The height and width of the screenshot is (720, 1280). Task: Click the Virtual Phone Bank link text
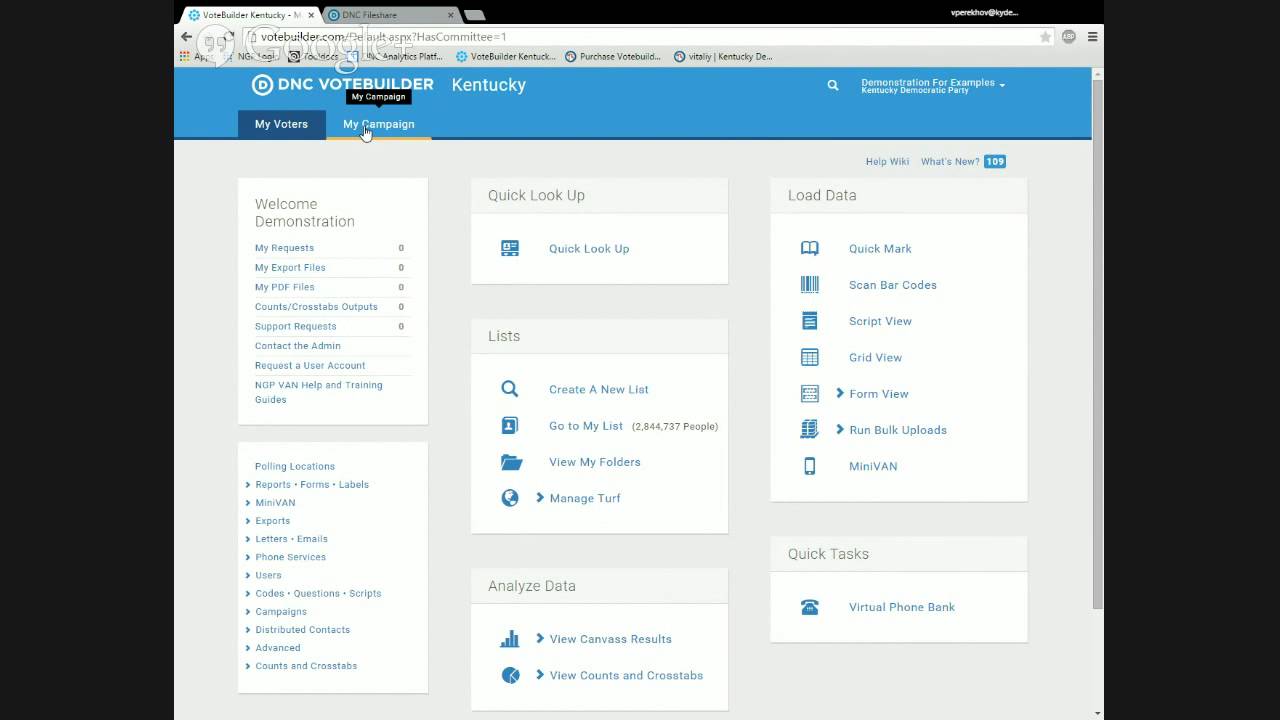coord(902,607)
